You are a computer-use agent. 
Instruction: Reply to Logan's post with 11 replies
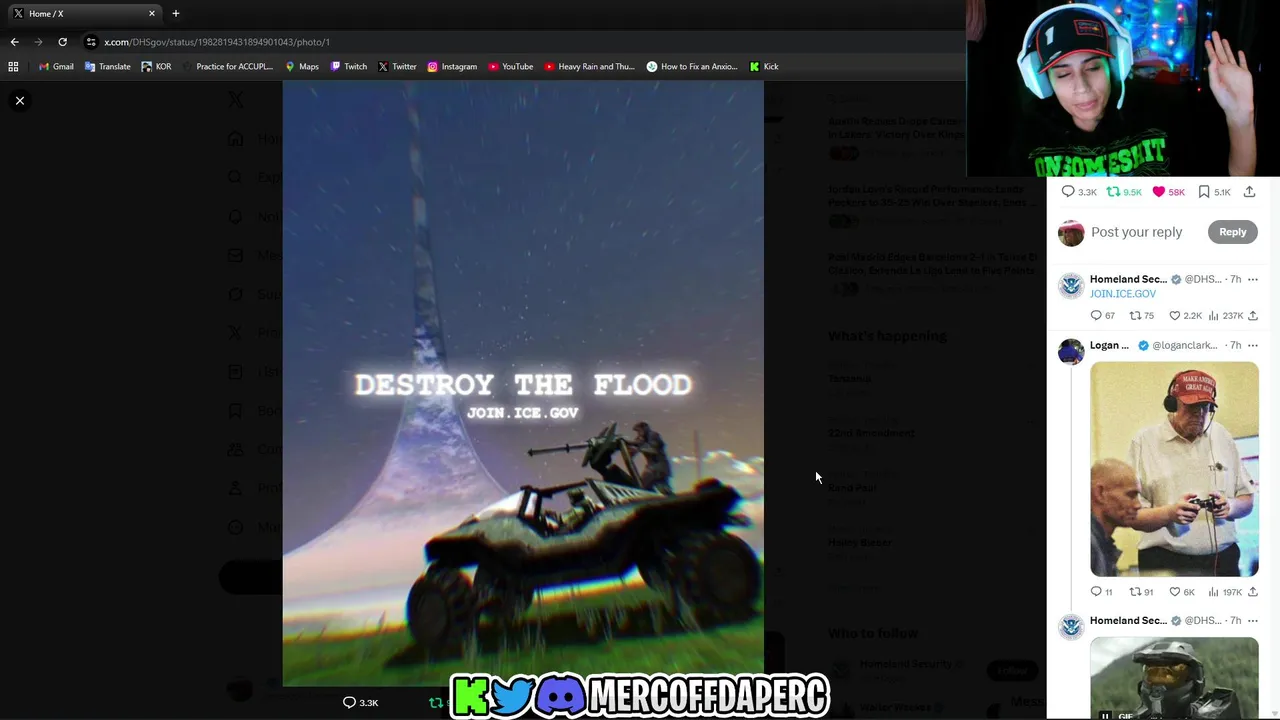tap(1101, 592)
